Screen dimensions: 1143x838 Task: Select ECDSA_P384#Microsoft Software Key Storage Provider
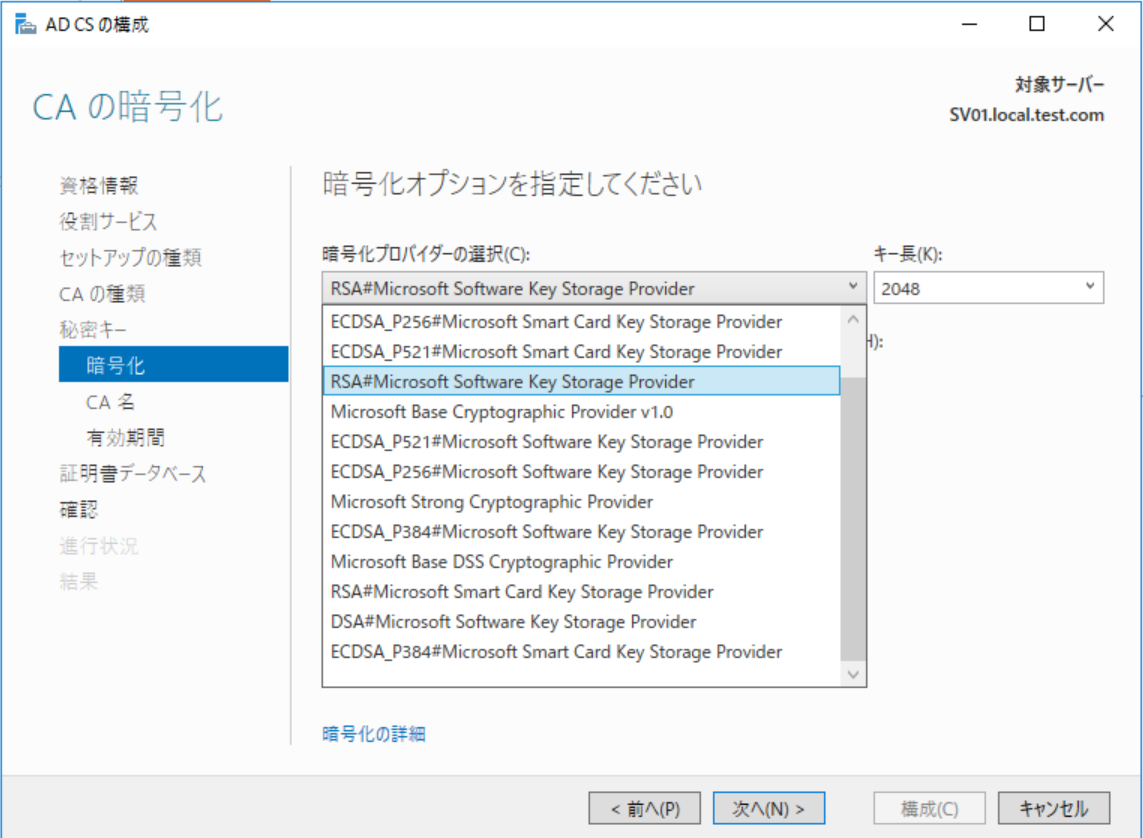point(581,531)
